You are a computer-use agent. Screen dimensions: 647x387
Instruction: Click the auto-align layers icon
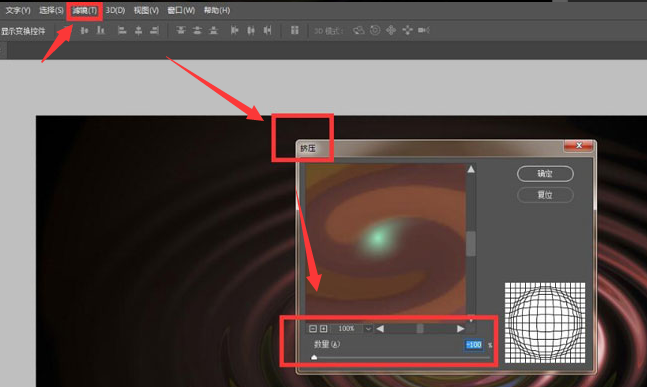[295, 30]
